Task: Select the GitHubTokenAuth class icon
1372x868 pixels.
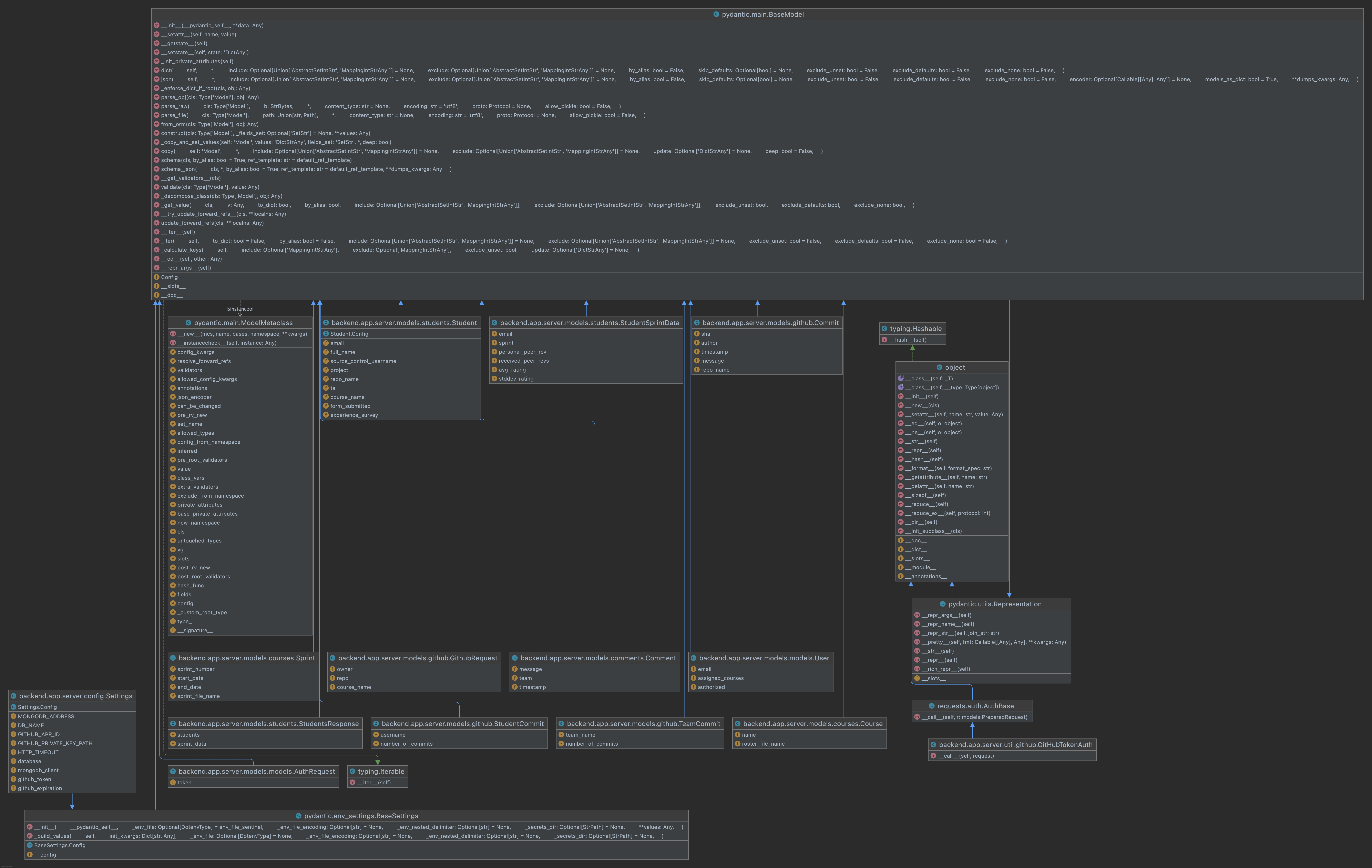Action: (x=933, y=745)
